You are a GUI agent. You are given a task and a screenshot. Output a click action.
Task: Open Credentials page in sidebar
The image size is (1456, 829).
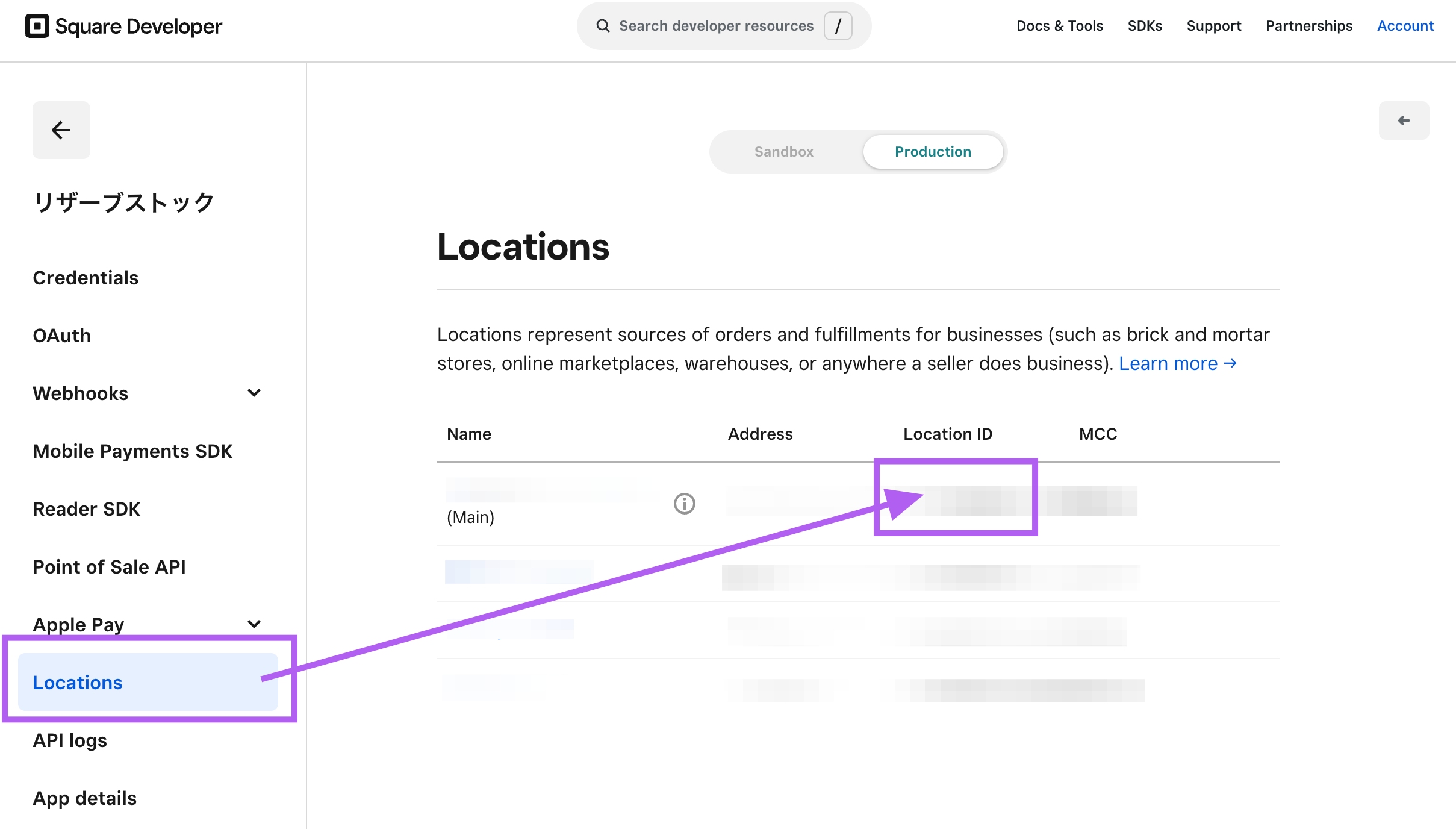86,278
